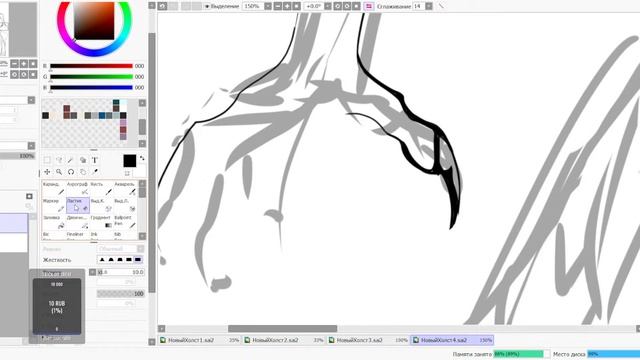Select the Eyedropper color picker tool

coord(95,172)
